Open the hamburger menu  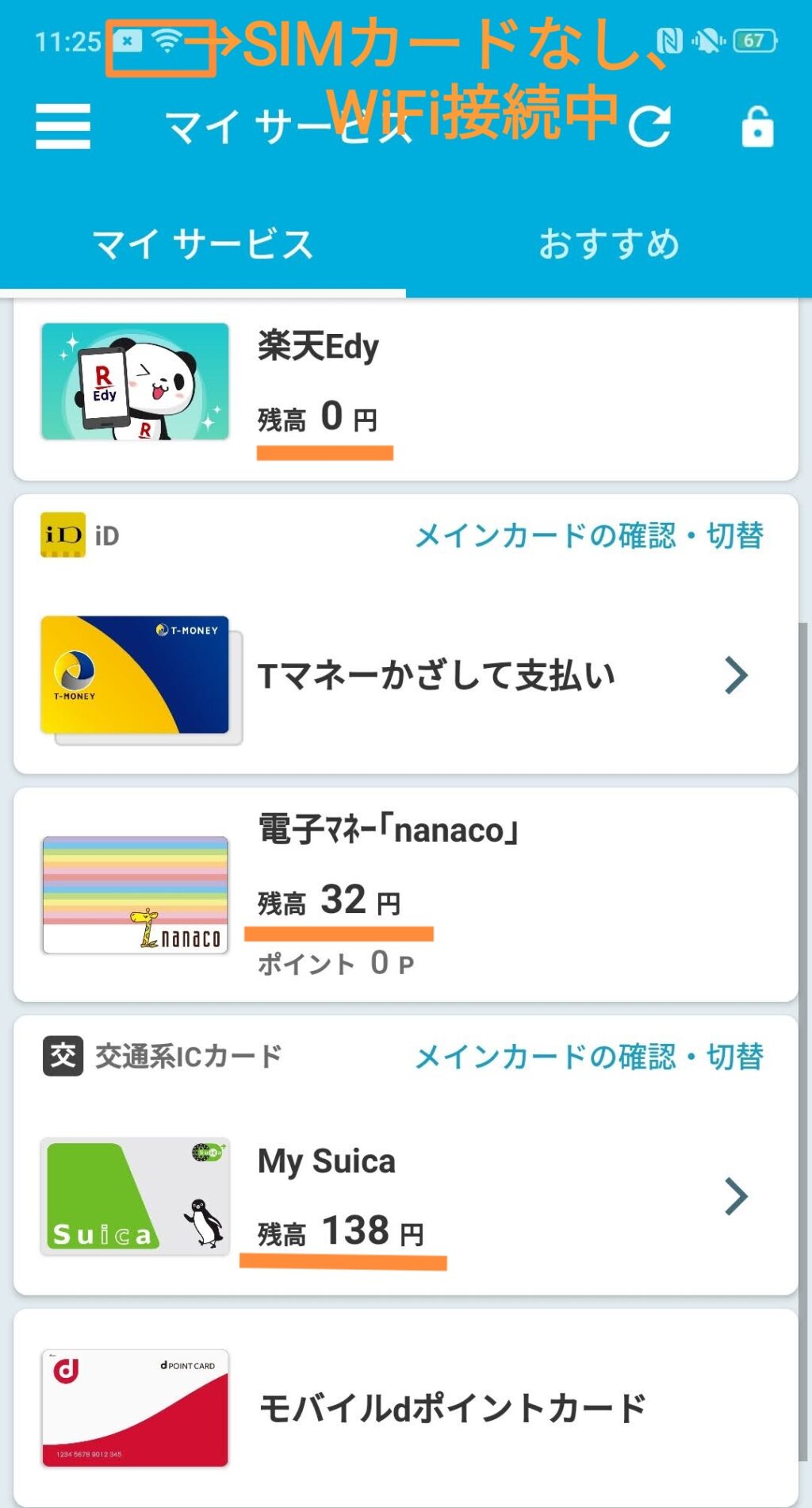(x=63, y=126)
